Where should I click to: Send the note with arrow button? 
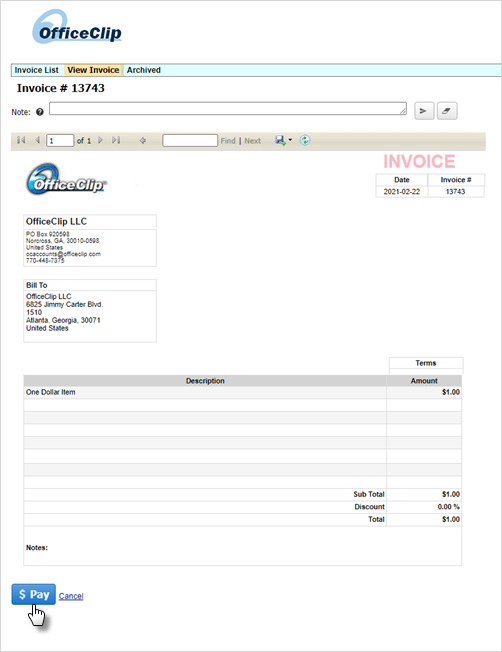point(424,111)
